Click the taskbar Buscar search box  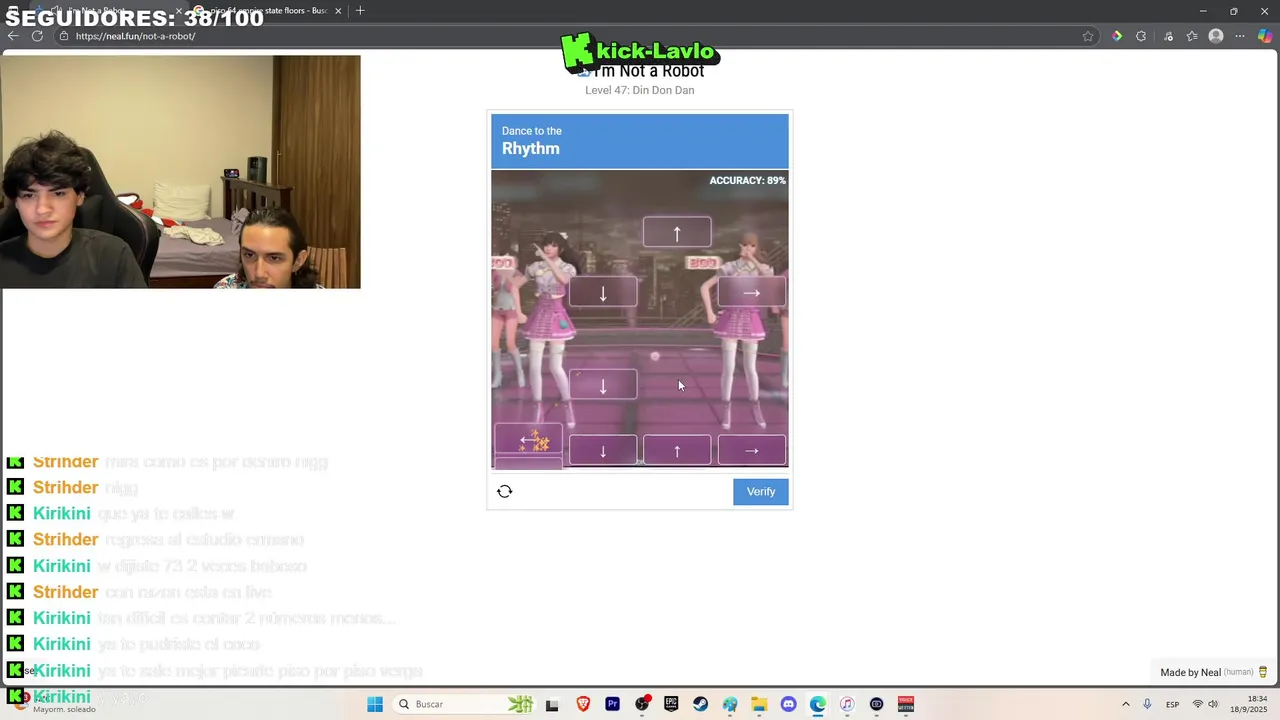[x=465, y=704]
